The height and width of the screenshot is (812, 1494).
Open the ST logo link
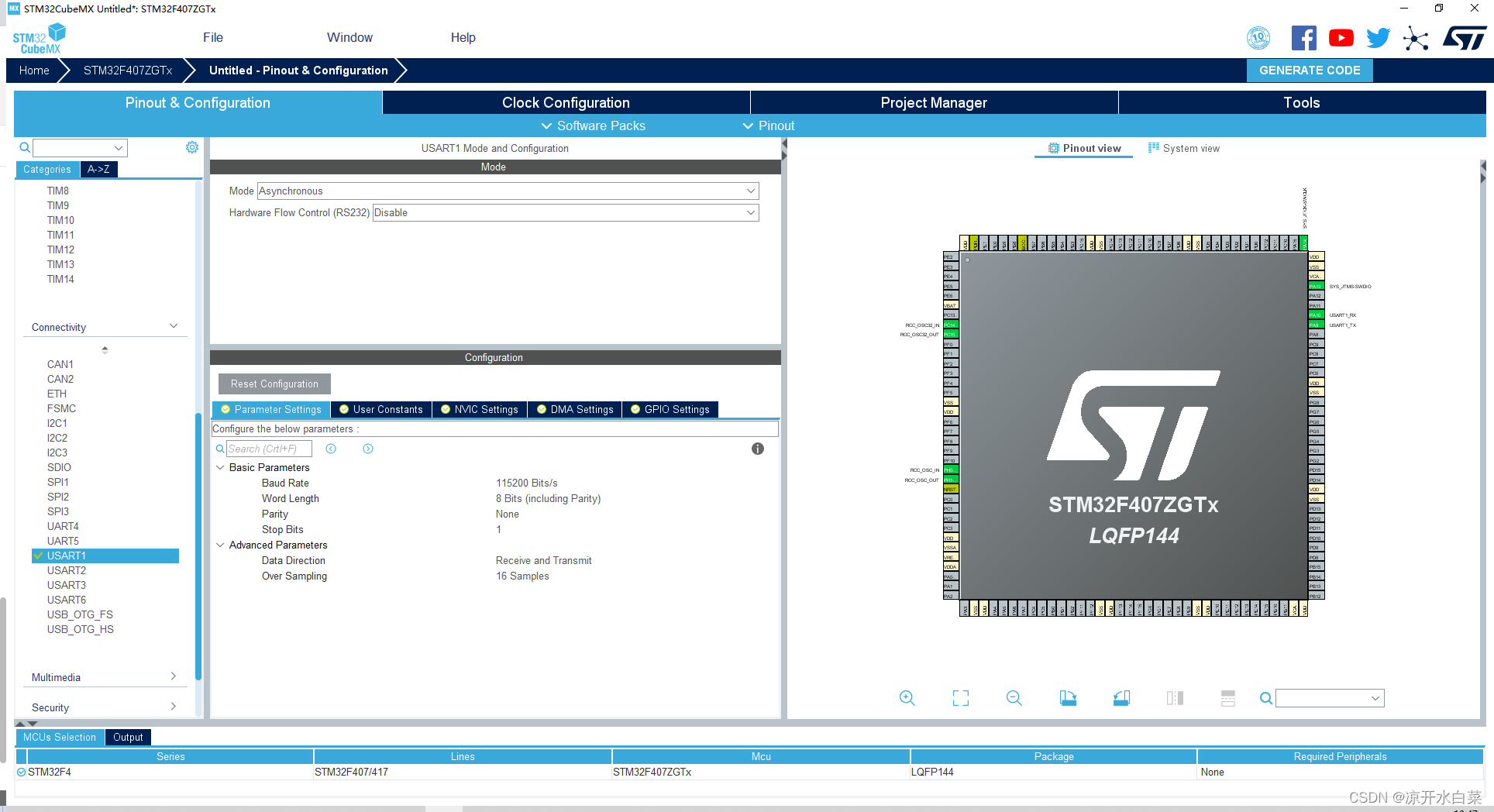point(1465,37)
